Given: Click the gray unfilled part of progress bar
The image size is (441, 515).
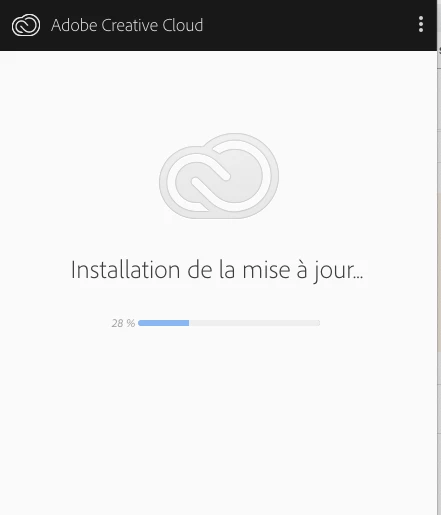Looking at the screenshot, I should [x=254, y=323].
